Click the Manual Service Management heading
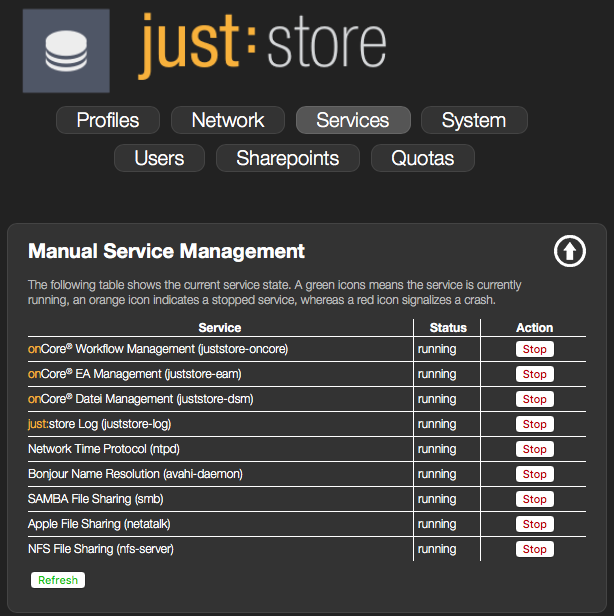 (x=166, y=251)
